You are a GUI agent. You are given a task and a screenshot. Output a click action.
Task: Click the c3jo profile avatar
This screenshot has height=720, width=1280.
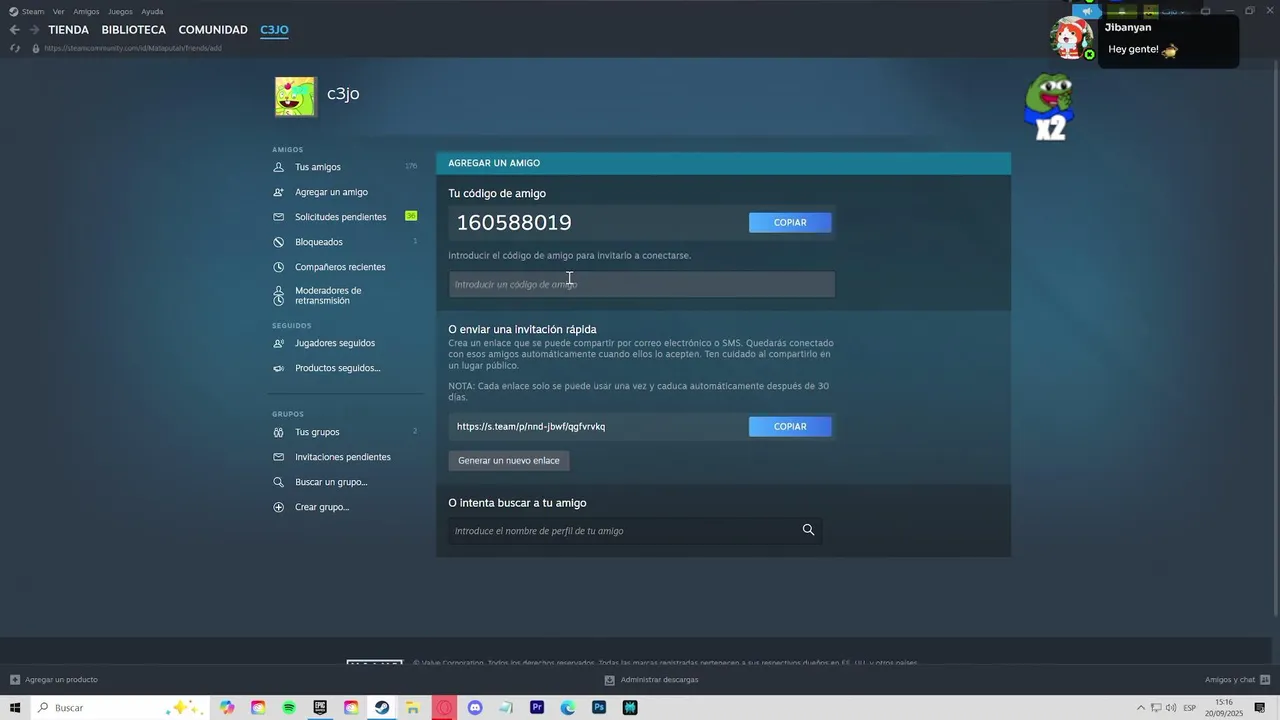(x=296, y=97)
